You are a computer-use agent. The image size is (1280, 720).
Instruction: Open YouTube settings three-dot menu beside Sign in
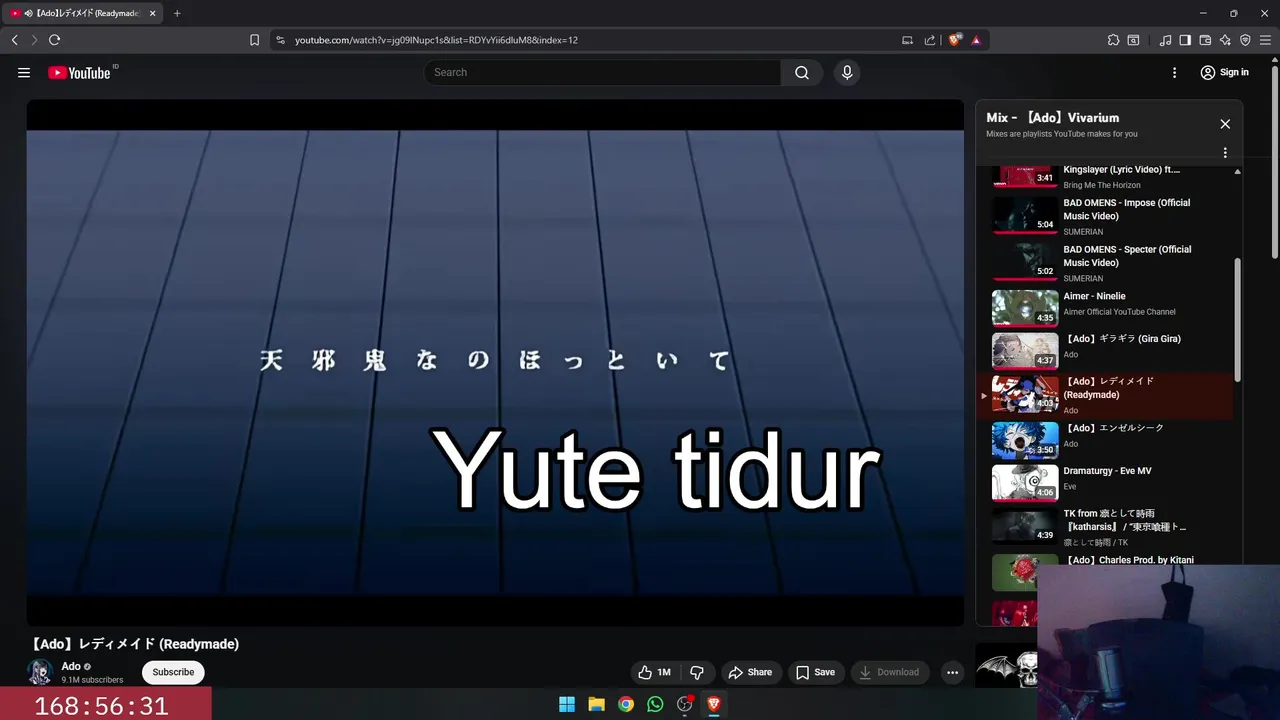pyautogui.click(x=1175, y=72)
